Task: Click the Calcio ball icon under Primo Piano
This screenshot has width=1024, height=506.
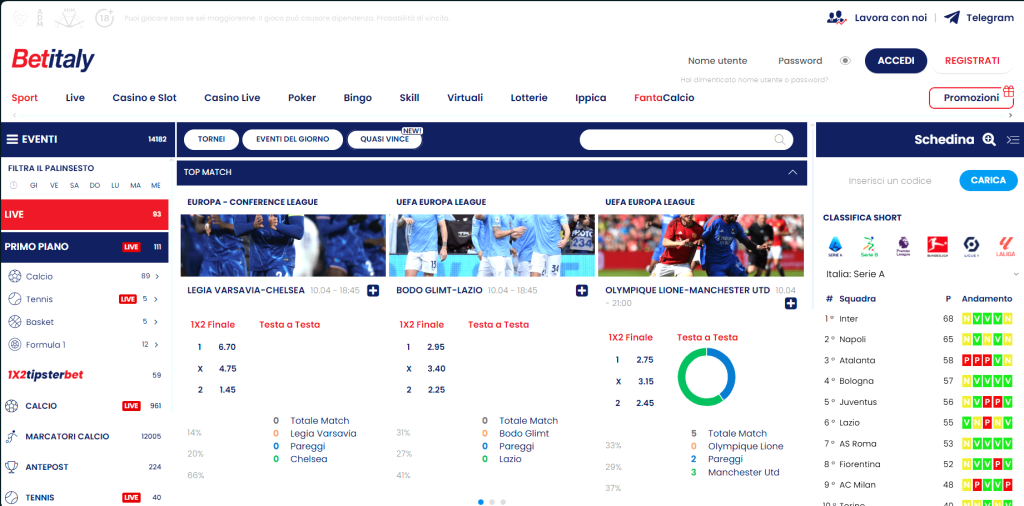Action: point(14,276)
